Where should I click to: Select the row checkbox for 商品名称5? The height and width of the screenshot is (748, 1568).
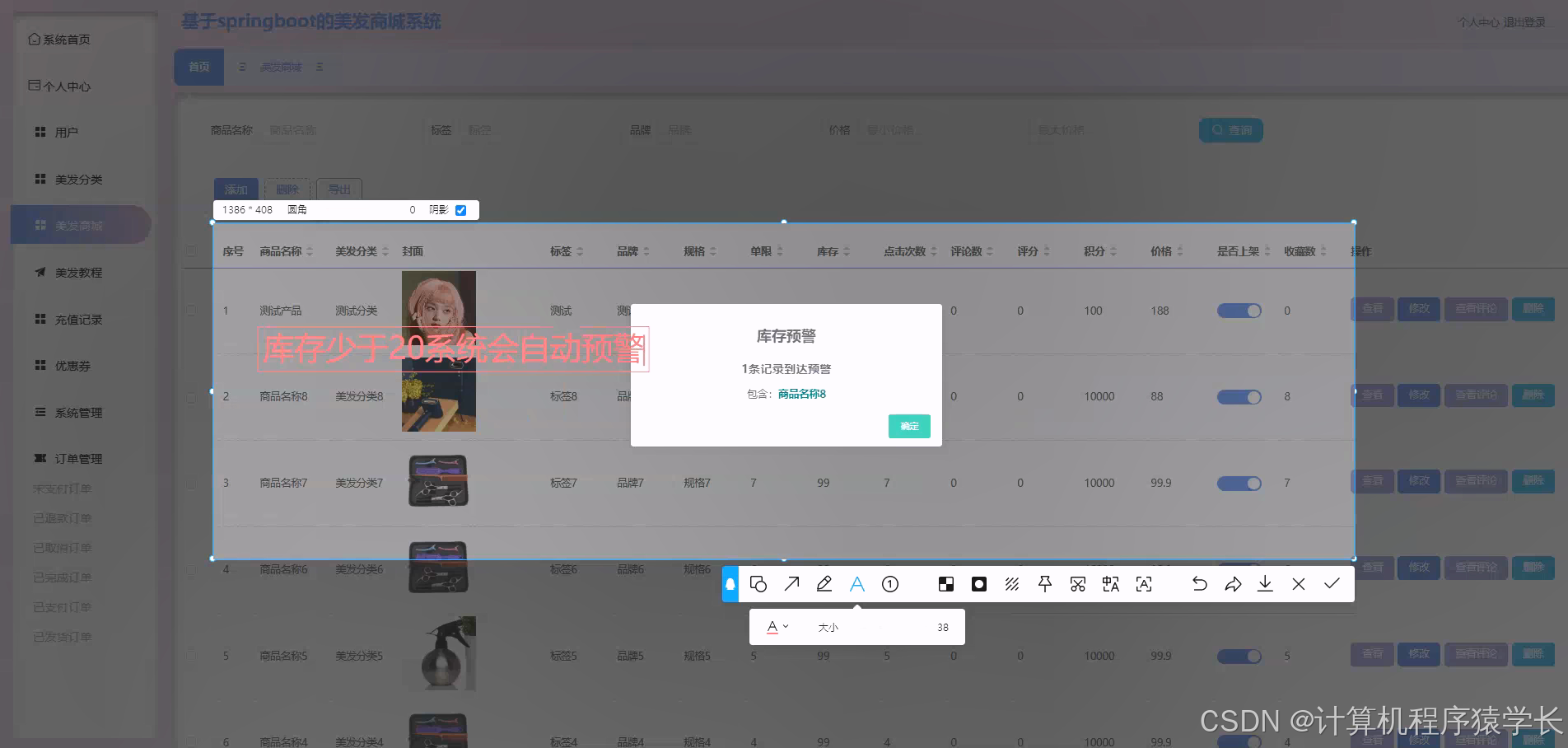pyautogui.click(x=191, y=656)
